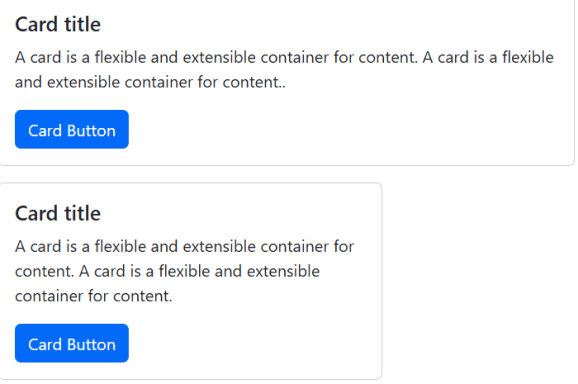
Task: Click the word "extensible" in the top card's second line
Action: [83, 82]
